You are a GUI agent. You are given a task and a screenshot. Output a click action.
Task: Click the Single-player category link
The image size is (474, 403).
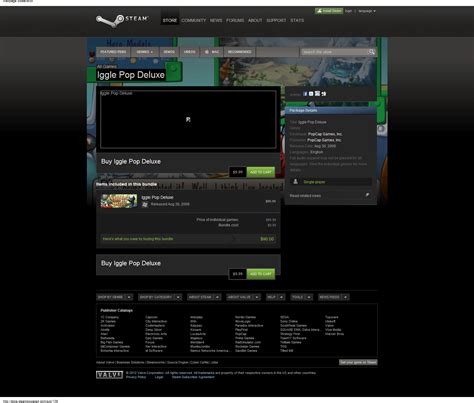(314, 182)
